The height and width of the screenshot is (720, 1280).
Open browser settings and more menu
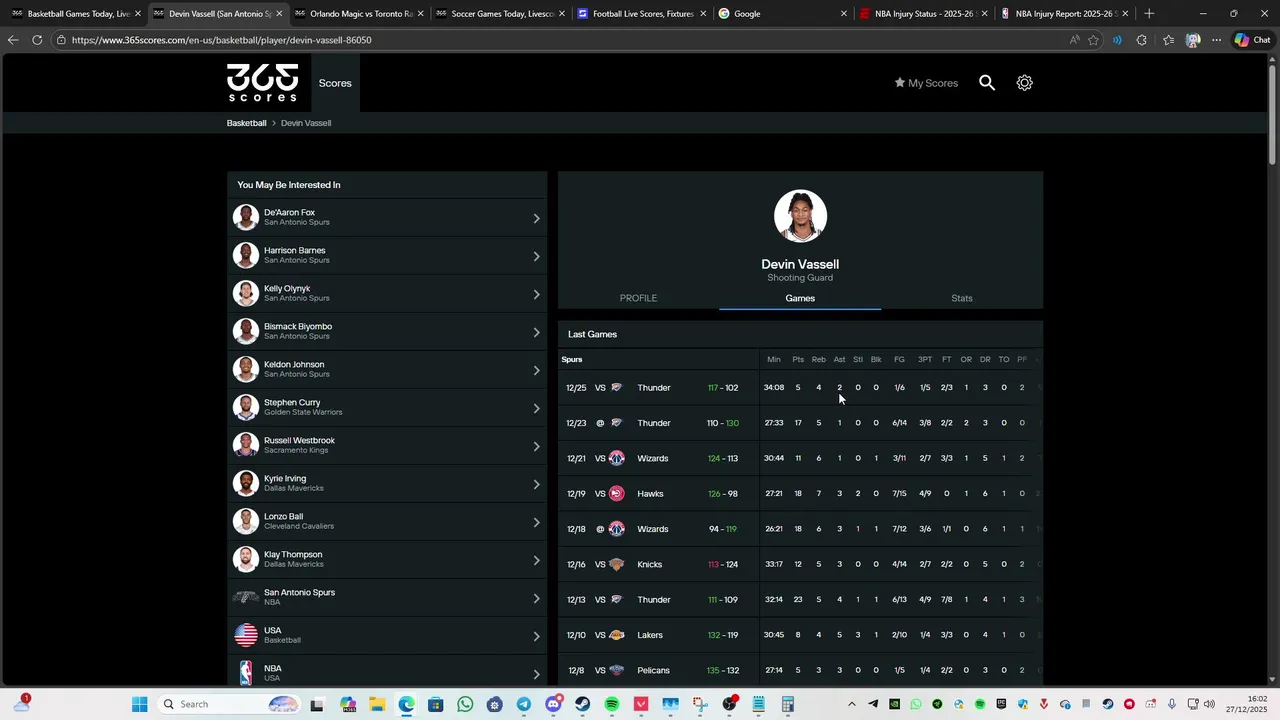coord(1216,40)
